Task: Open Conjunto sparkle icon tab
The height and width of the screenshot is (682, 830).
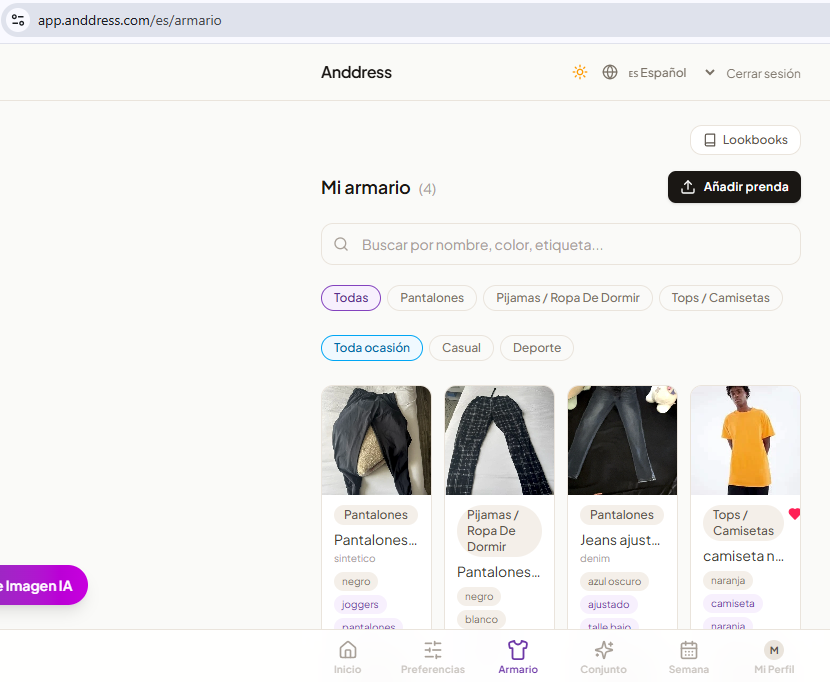Action: pos(603,650)
